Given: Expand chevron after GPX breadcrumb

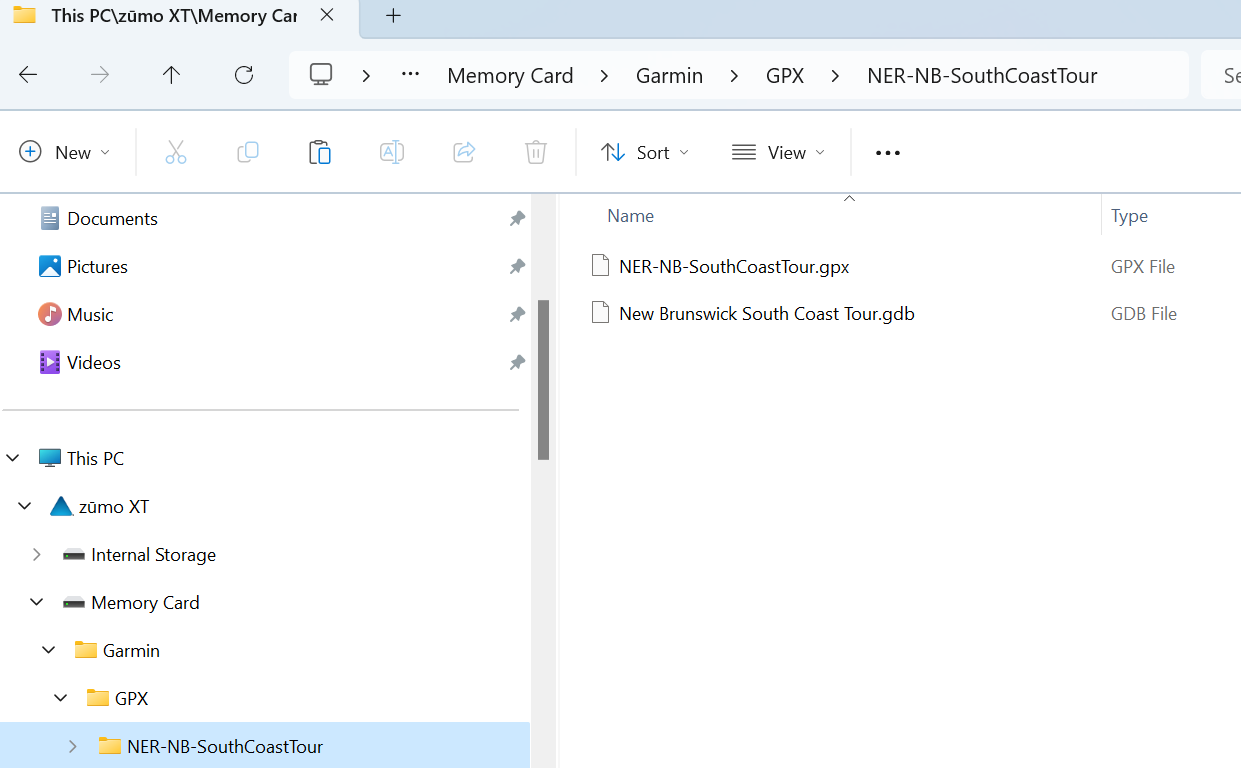Looking at the screenshot, I should (x=836, y=76).
